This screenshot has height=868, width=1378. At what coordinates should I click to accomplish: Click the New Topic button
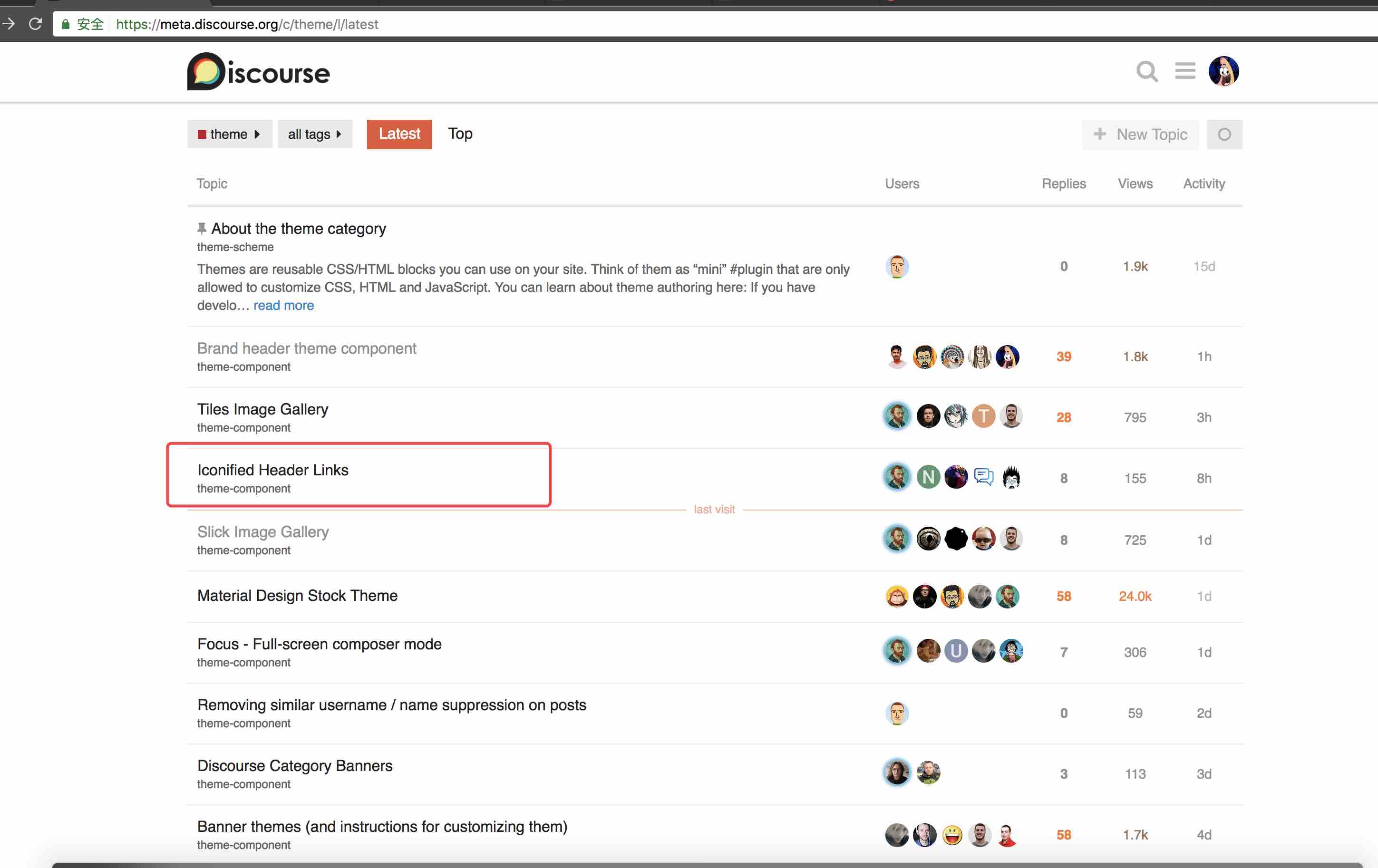(x=1140, y=135)
